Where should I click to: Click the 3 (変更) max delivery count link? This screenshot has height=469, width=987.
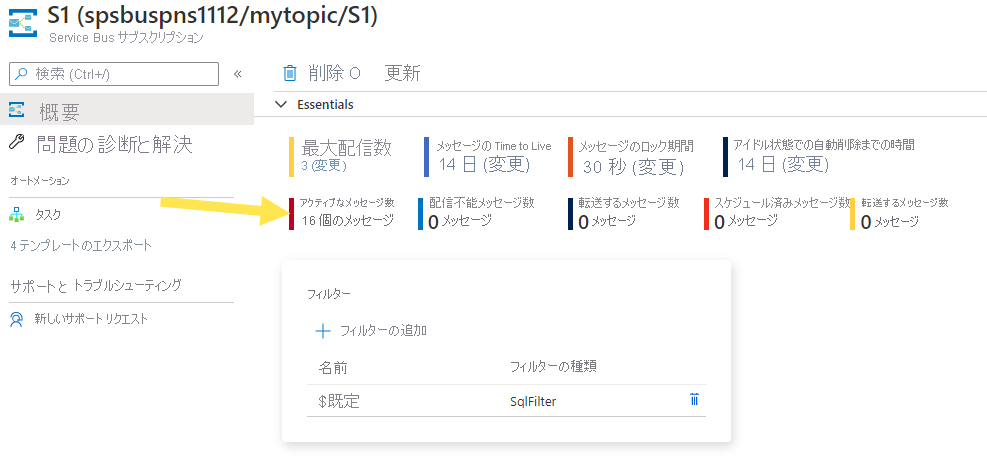tap(324, 166)
